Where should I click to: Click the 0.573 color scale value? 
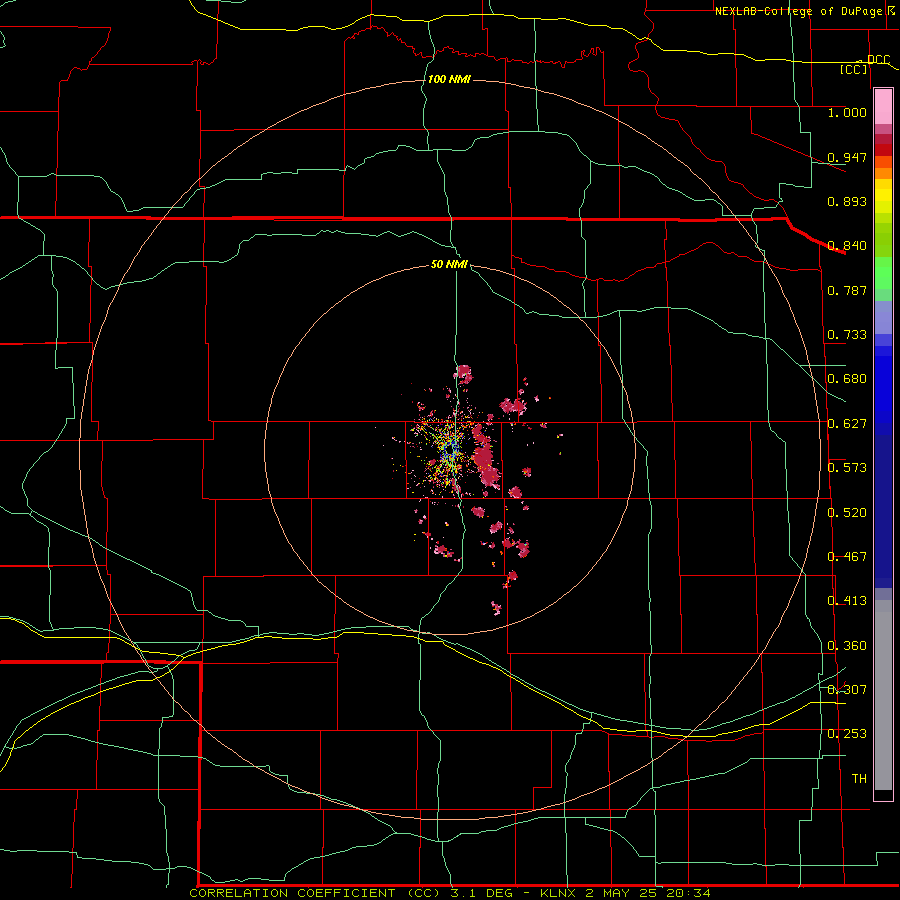pyautogui.click(x=847, y=468)
